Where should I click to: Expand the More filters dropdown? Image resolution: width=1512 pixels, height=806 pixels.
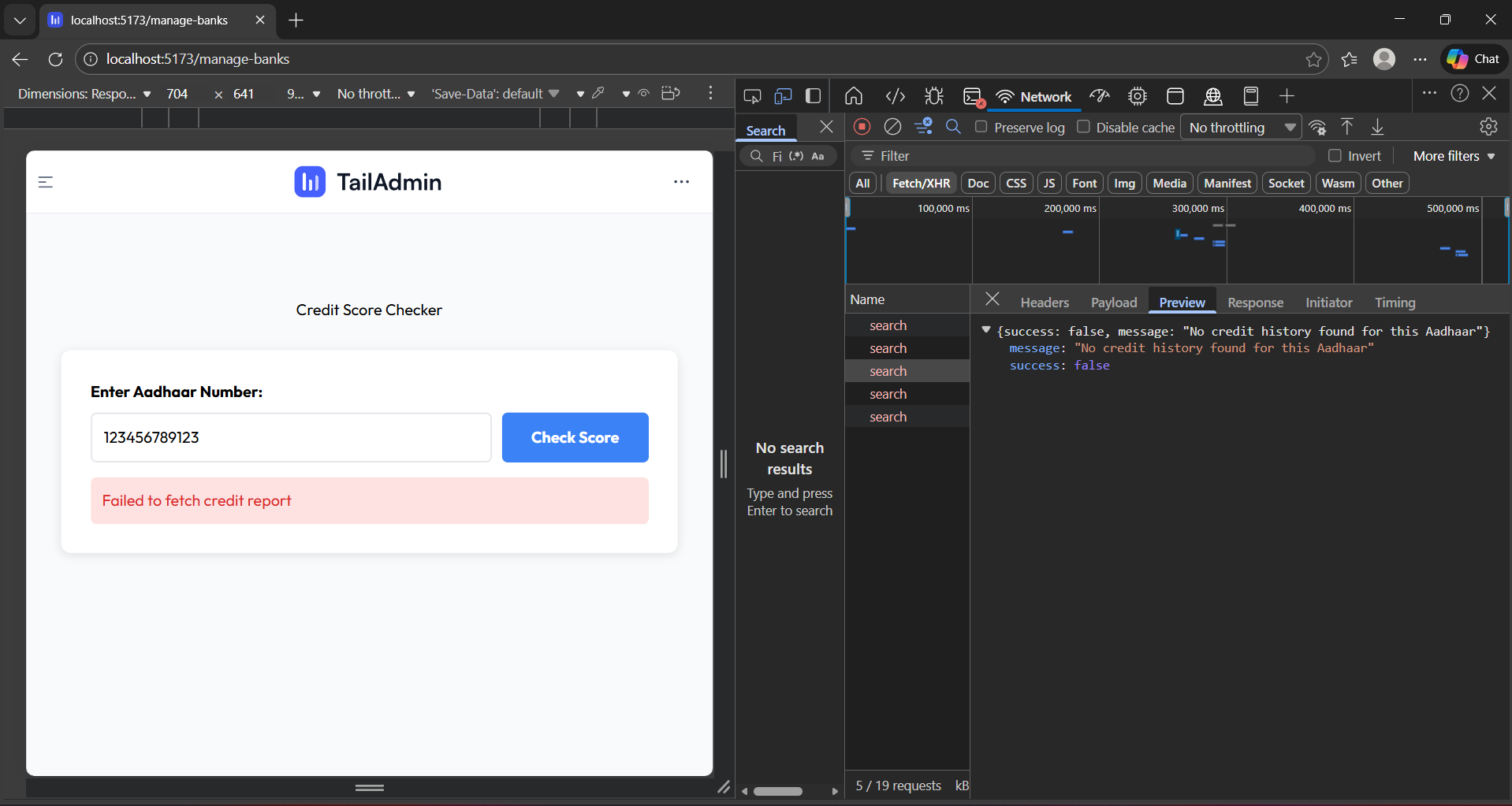coord(1454,156)
